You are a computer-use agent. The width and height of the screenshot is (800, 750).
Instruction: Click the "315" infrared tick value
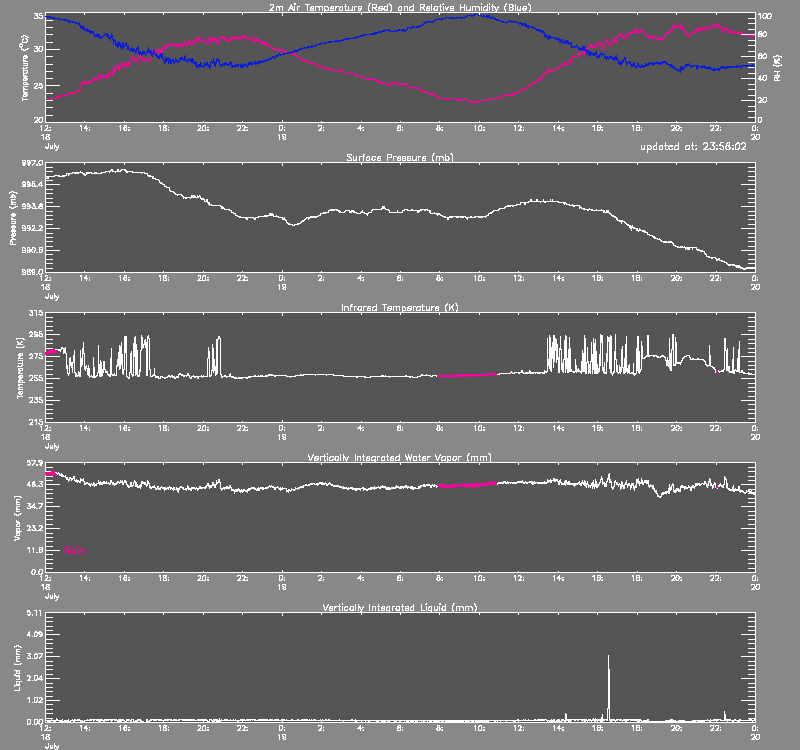(36, 313)
